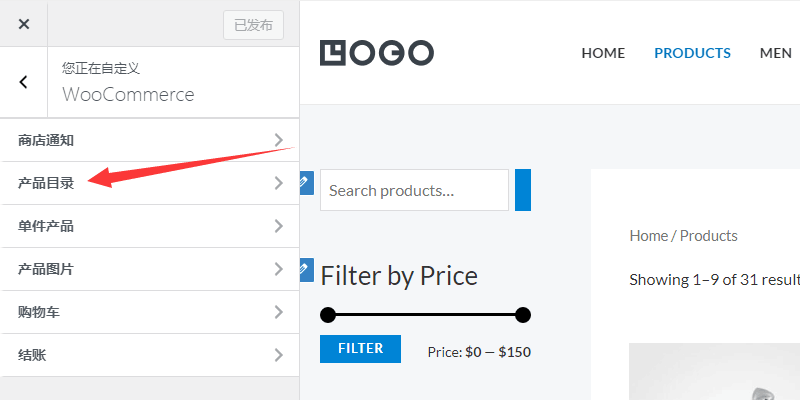Click the 已发布 publish button
Screen dimensions: 800x400
tap(253, 25)
